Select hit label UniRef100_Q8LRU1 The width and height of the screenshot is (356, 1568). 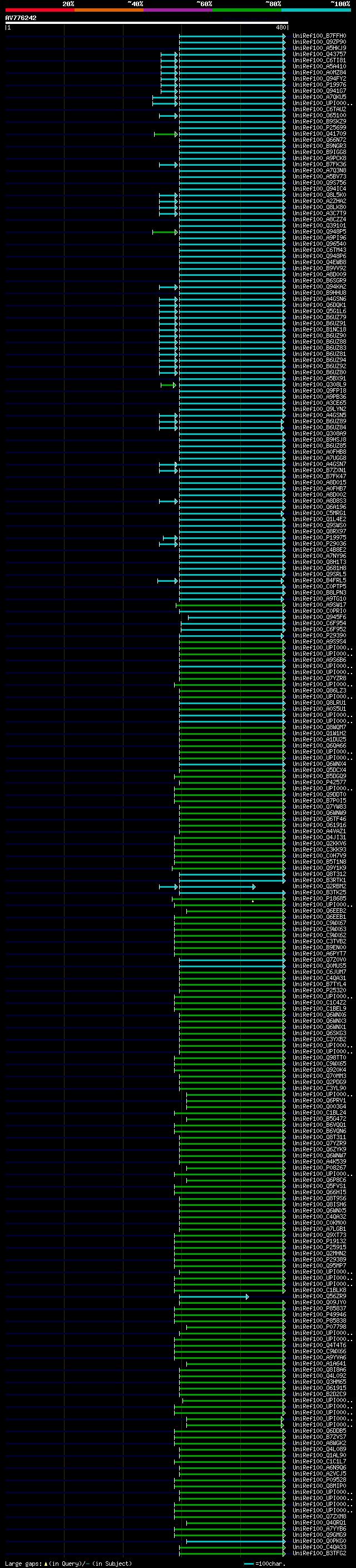click(x=319, y=703)
